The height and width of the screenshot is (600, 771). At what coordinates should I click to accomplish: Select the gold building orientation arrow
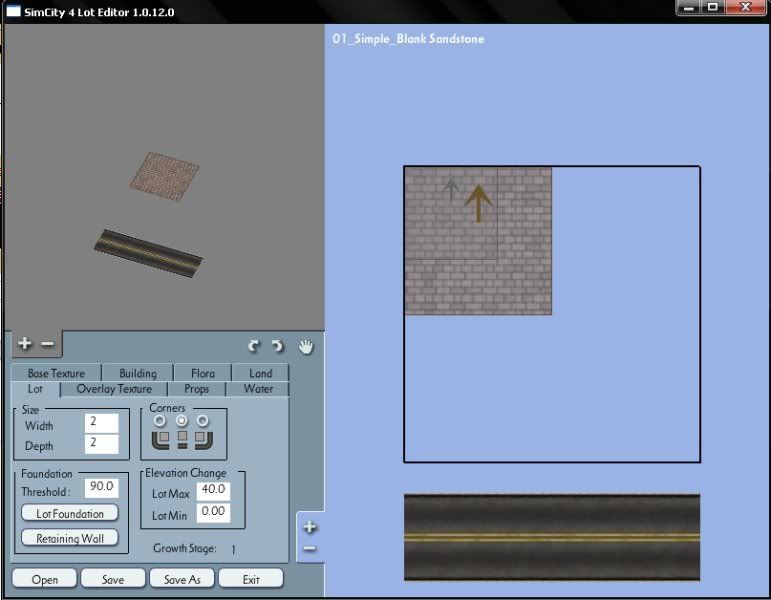pos(478,204)
